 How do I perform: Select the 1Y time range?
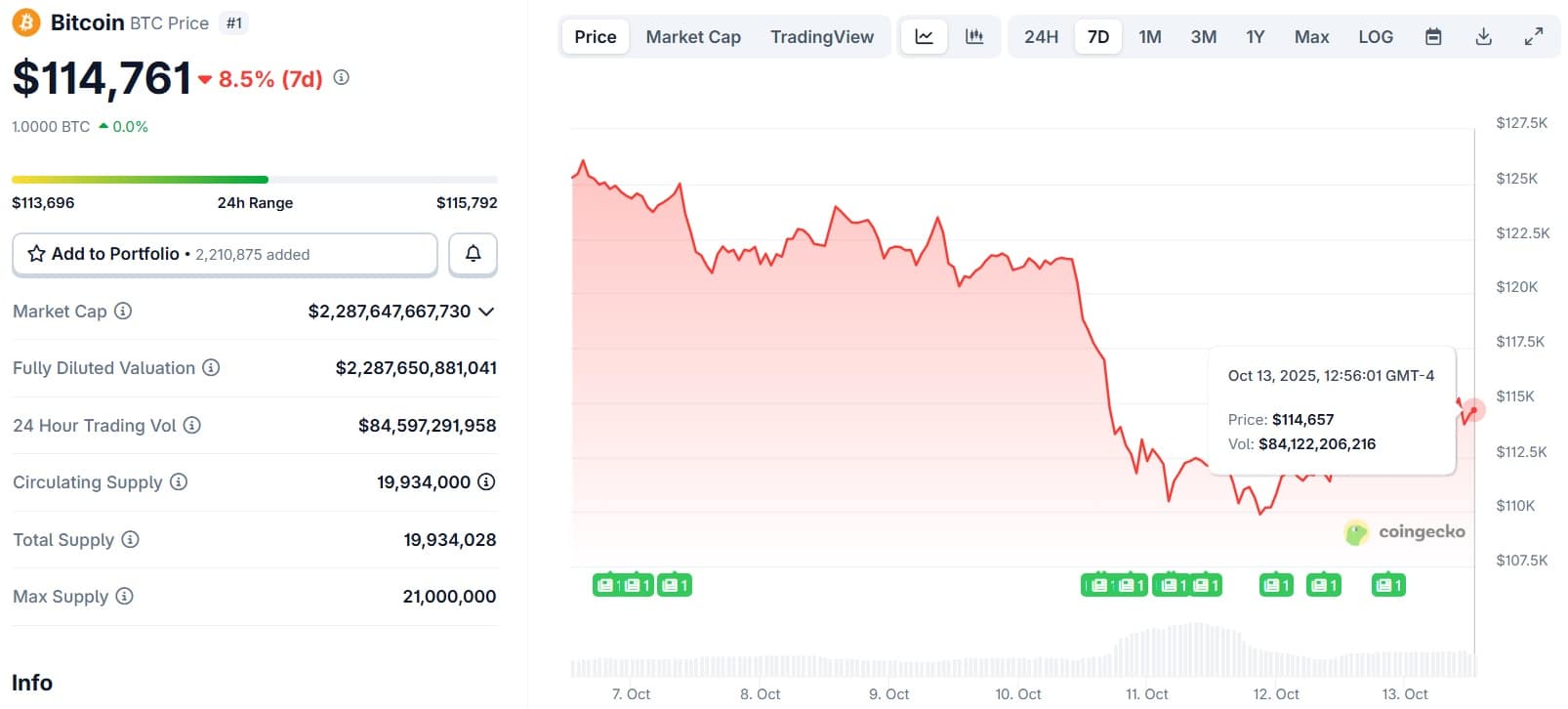(1255, 37)
